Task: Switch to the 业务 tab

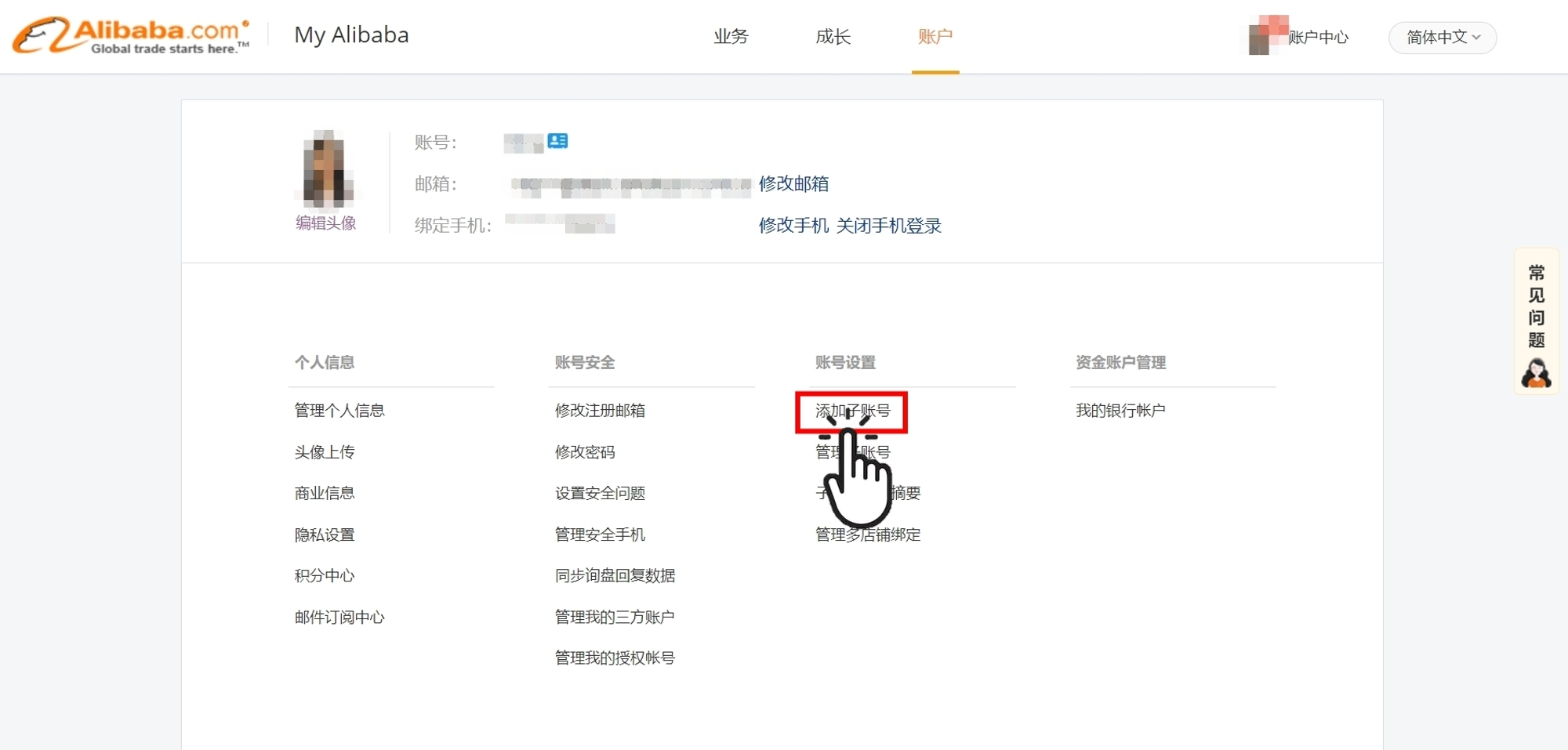Action: (731, 37)
